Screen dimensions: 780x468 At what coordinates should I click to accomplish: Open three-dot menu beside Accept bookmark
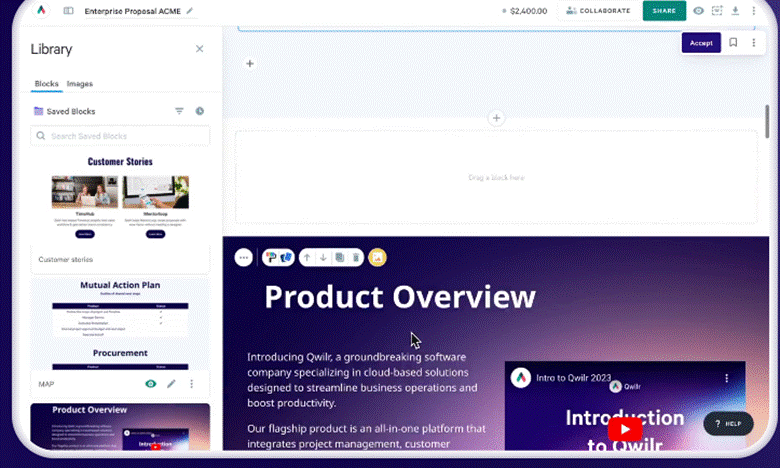point(754,43)
